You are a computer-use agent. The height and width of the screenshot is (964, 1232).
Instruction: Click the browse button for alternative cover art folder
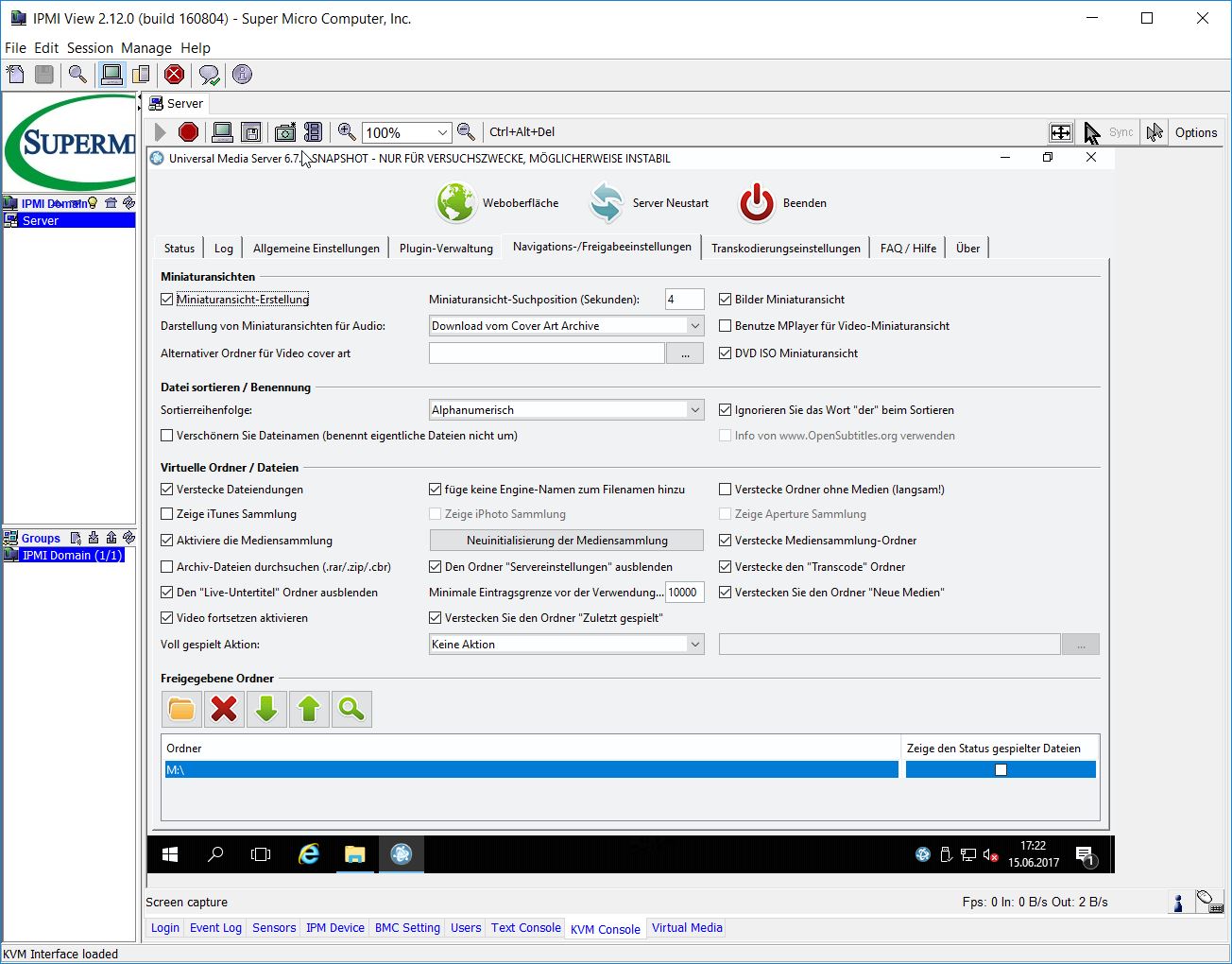click(685, 353)
